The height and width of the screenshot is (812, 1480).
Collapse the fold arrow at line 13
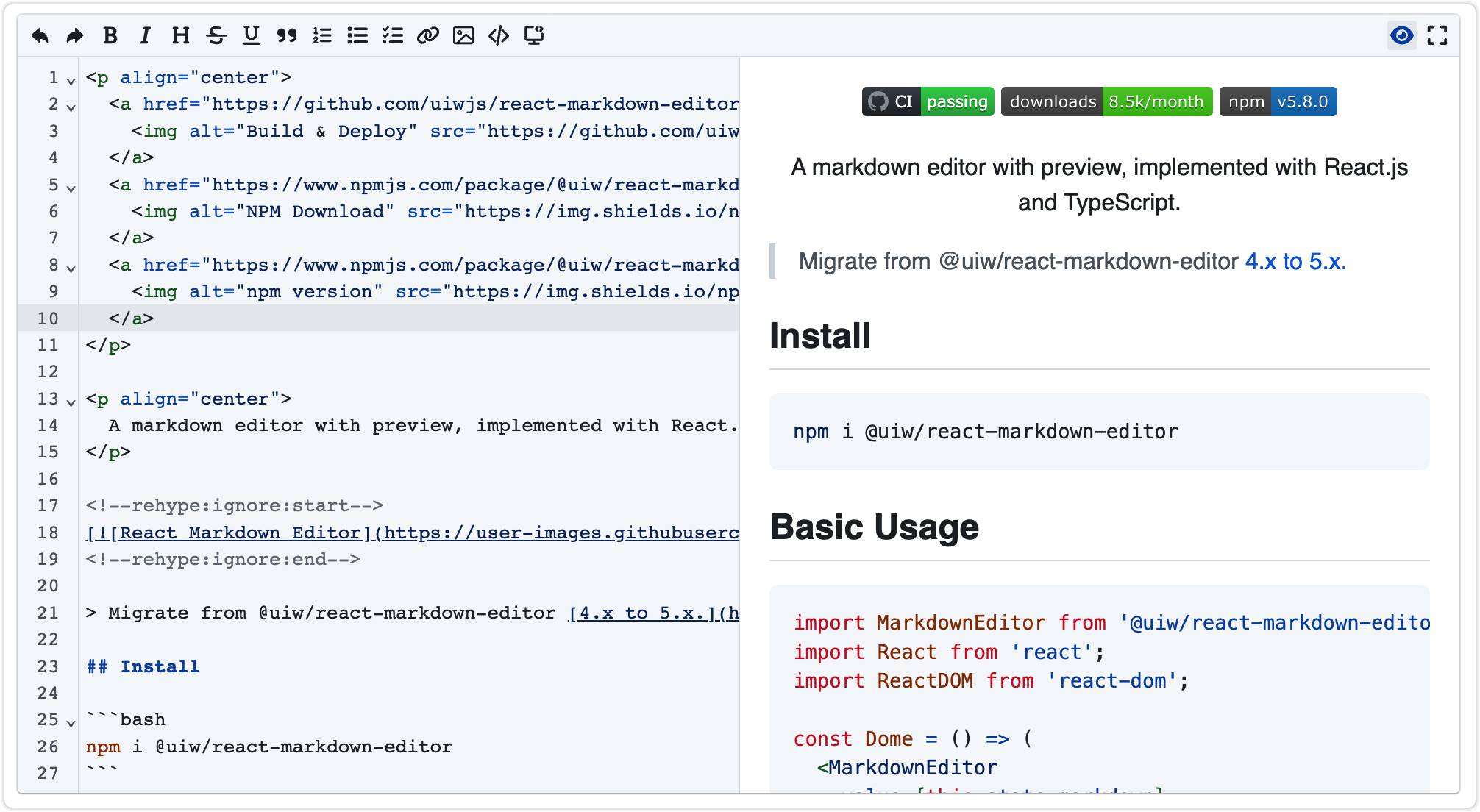pyautogui.click(x=70, y=402)
